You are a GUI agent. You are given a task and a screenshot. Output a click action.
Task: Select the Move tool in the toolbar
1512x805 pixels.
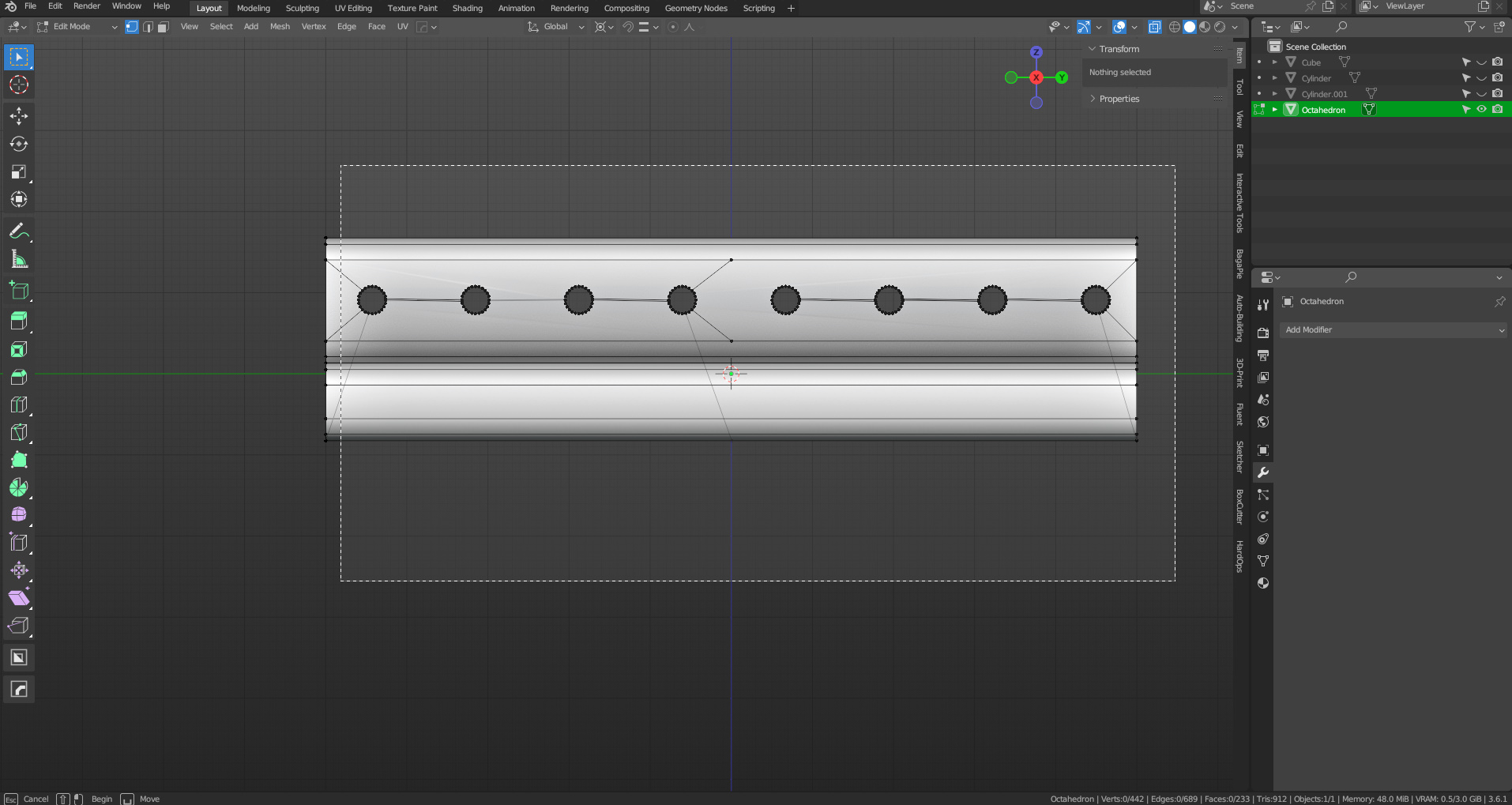(19, 117)
